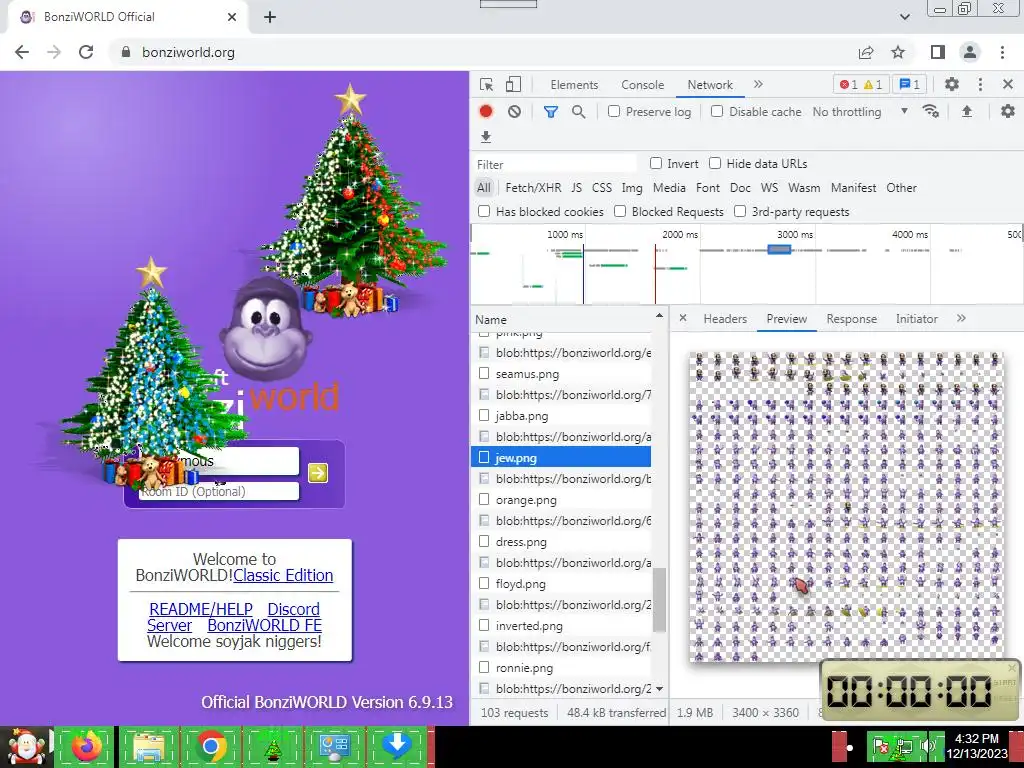Viewport: 1024px width, 768px height.
Task: Focus the Room ID (Optional) field
Action: coord(219,491)
